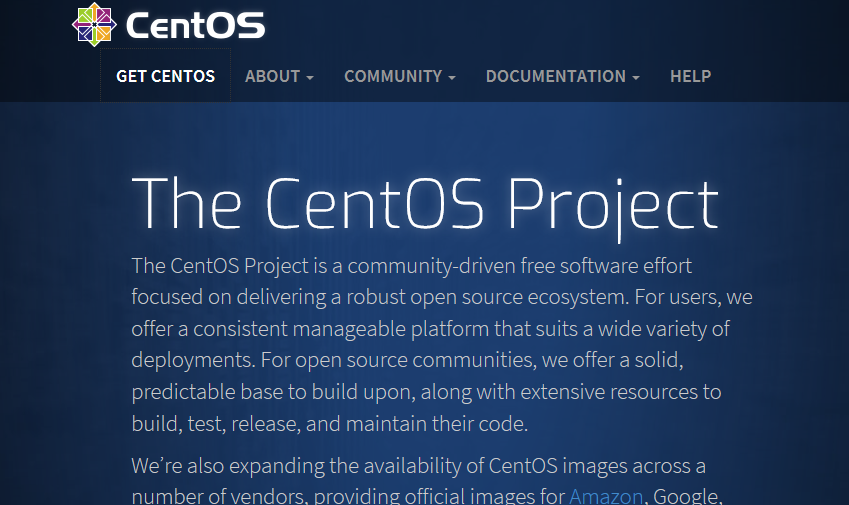Viewport: 849px width, 505px height.
Task: Click the text 'build, test, release, and maintain their code.'
Action: pos(329,424)
